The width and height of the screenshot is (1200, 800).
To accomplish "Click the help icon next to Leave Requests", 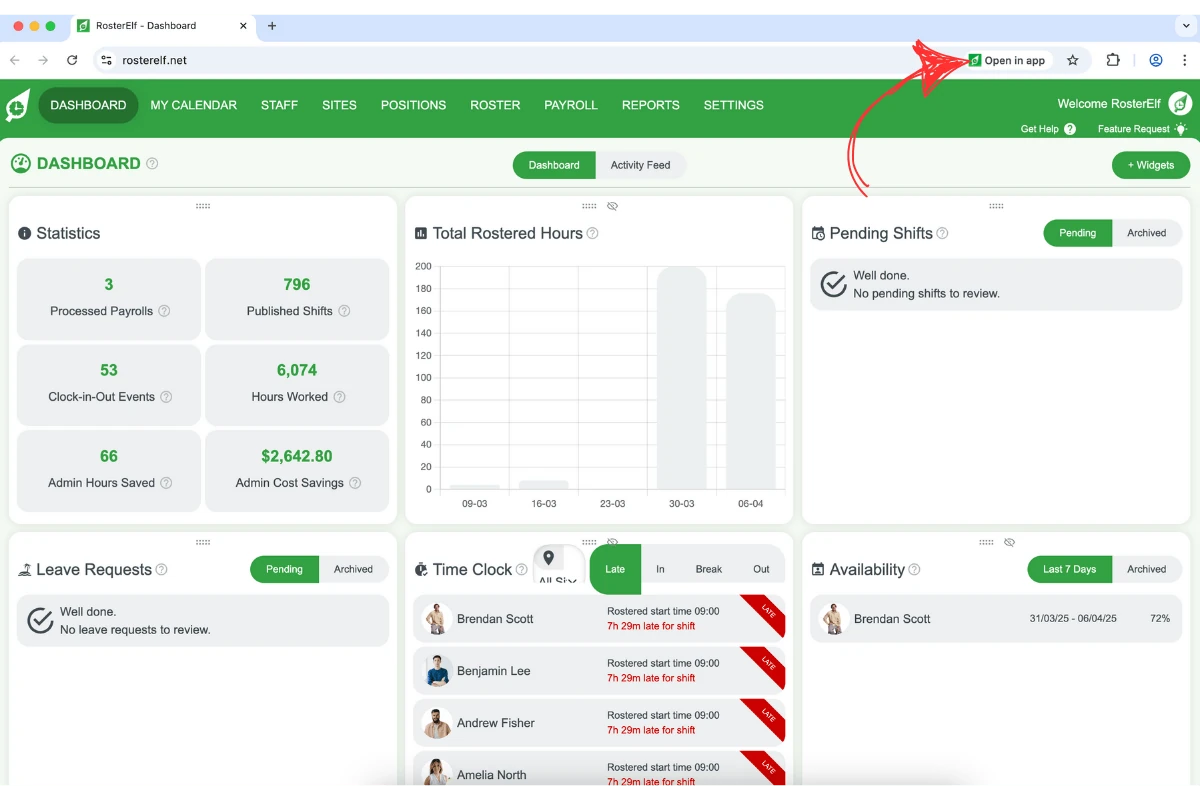I will tap(161, 569).
